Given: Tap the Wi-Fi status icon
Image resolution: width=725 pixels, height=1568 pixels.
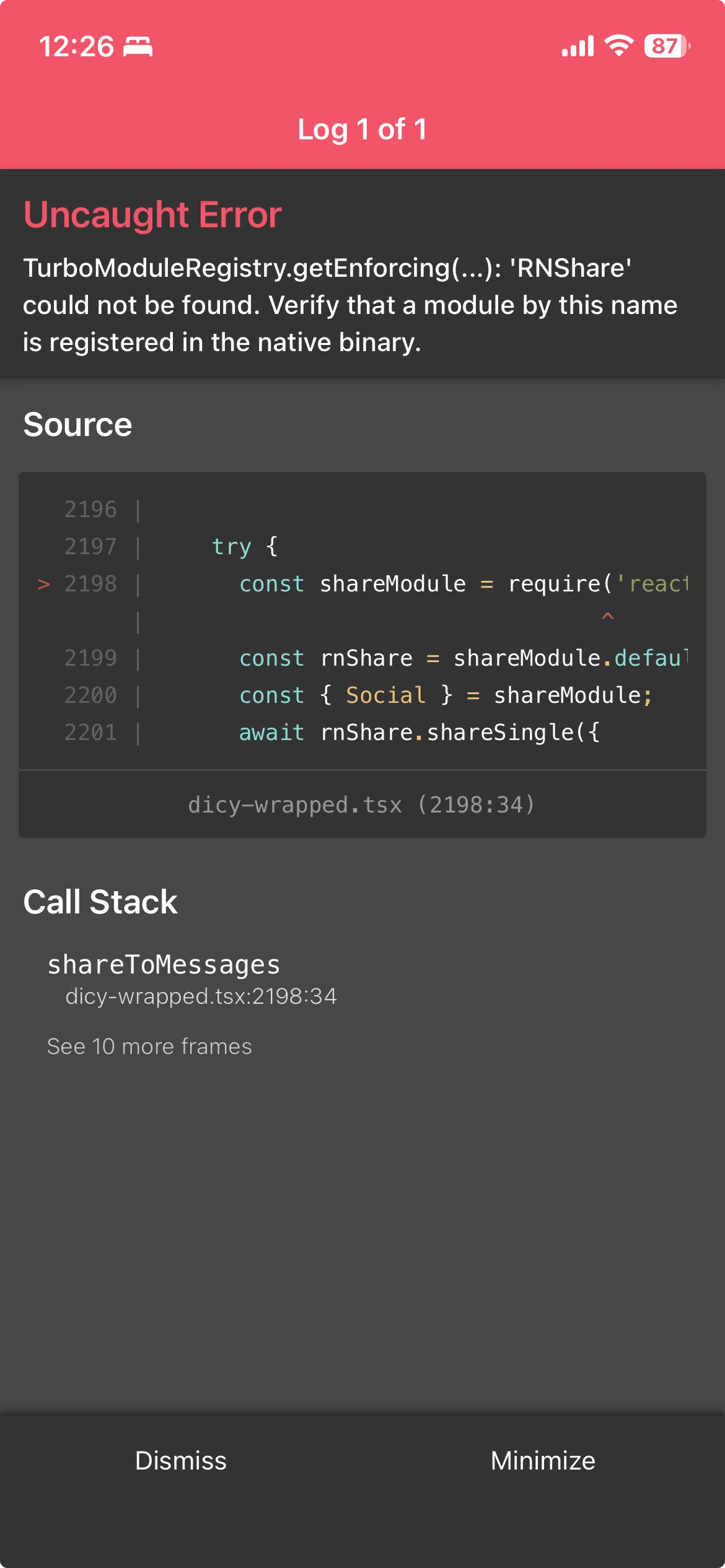Looking at the screenshot, I should click(x=618, y=46).
